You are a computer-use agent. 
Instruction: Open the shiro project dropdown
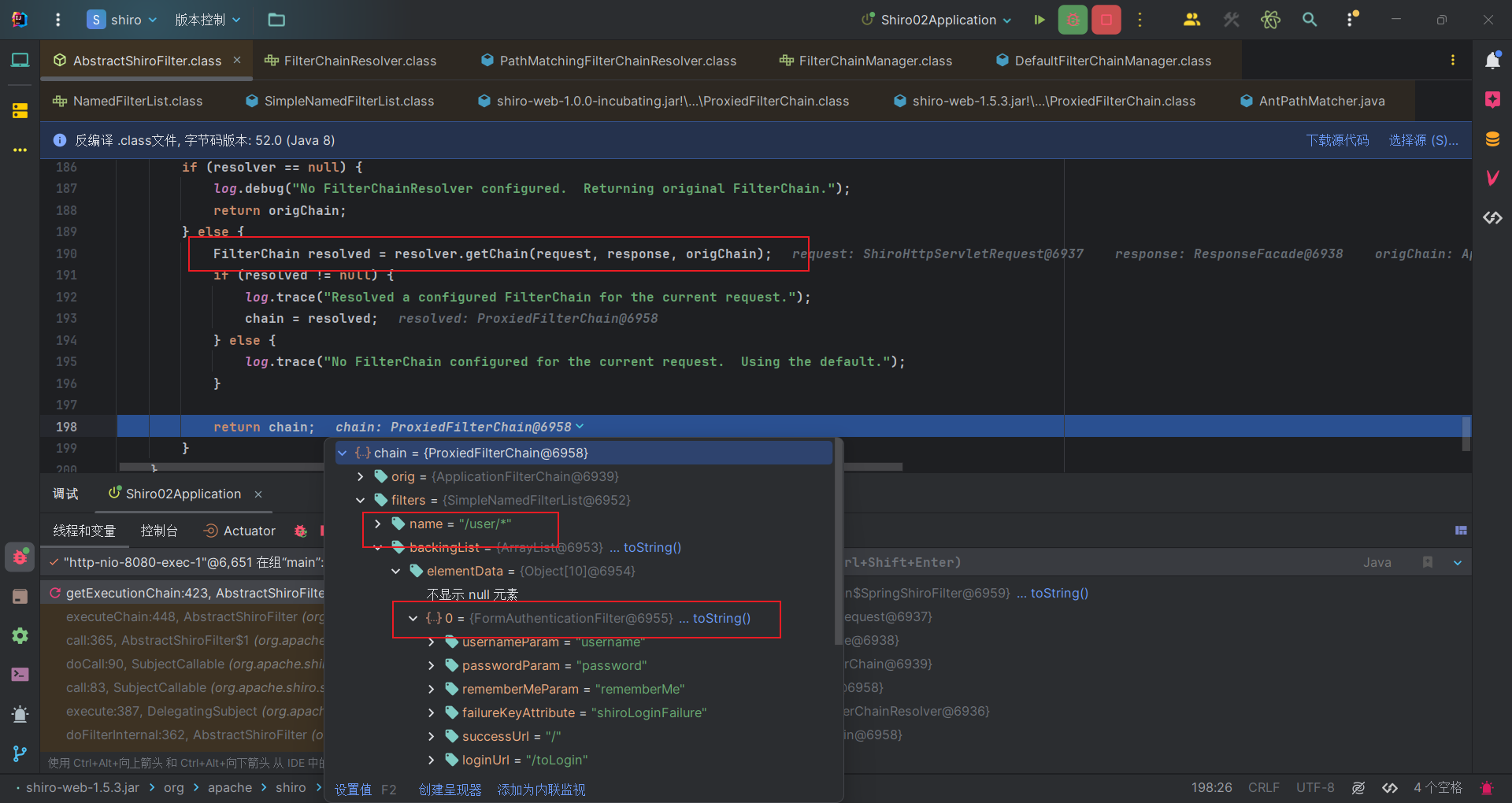pos(122,20)
